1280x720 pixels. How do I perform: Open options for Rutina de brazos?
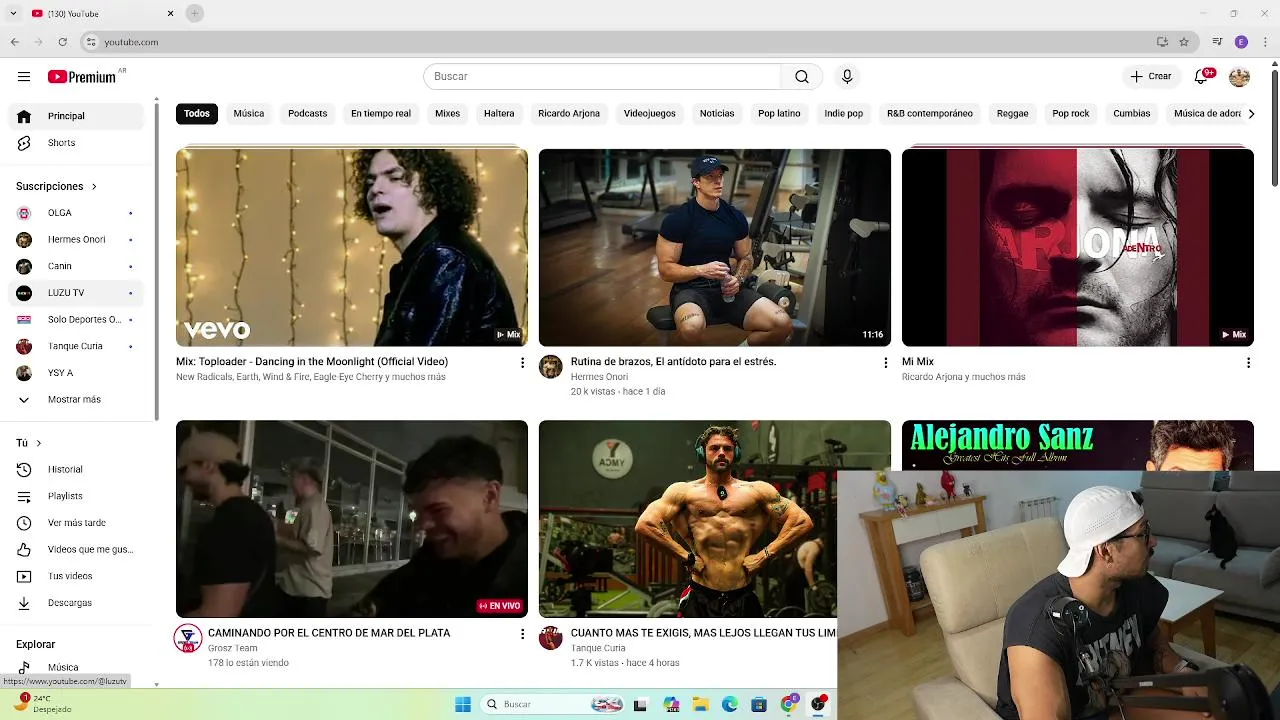(885, 363)
